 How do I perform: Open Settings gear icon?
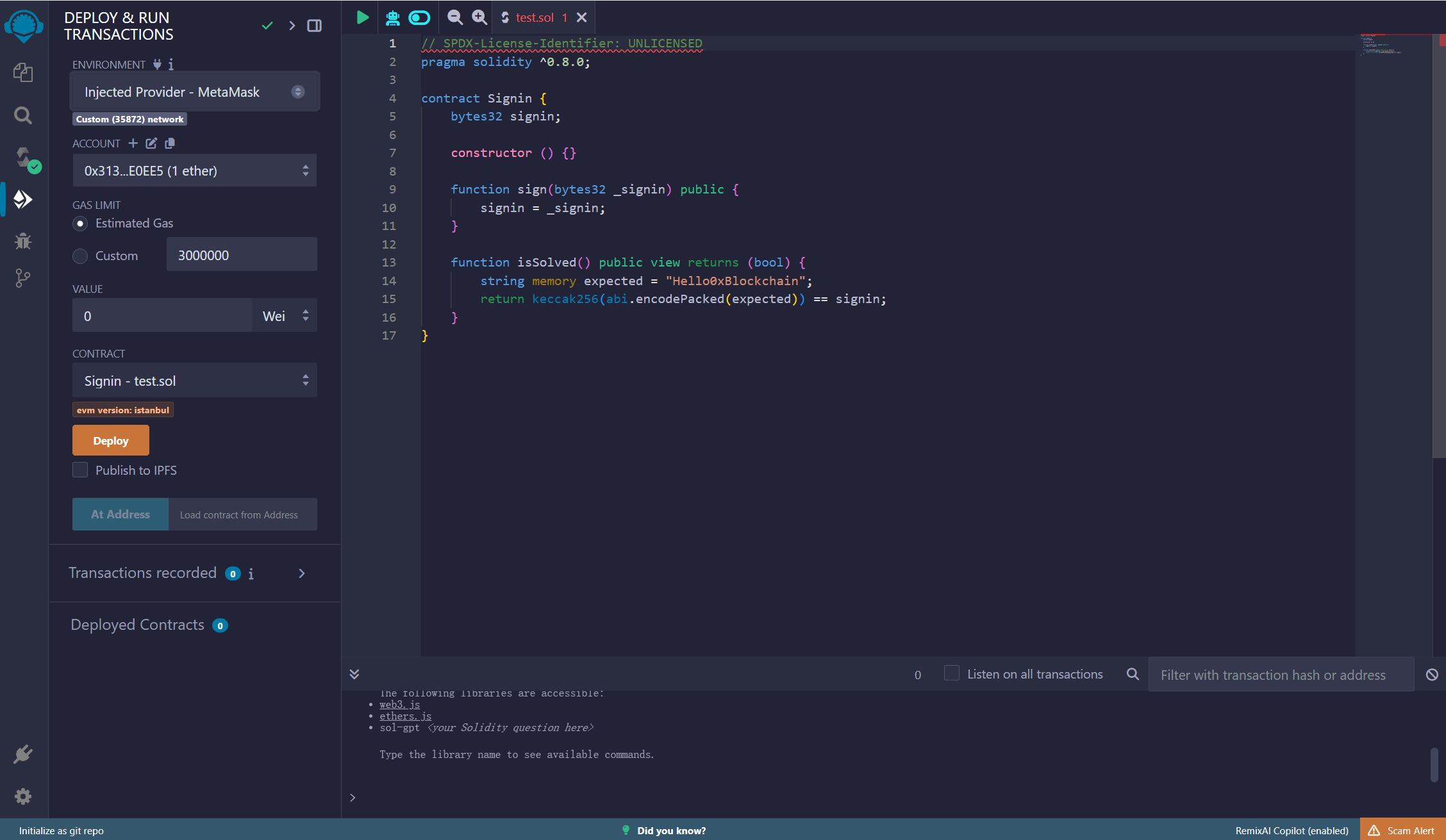pos(23,796)
